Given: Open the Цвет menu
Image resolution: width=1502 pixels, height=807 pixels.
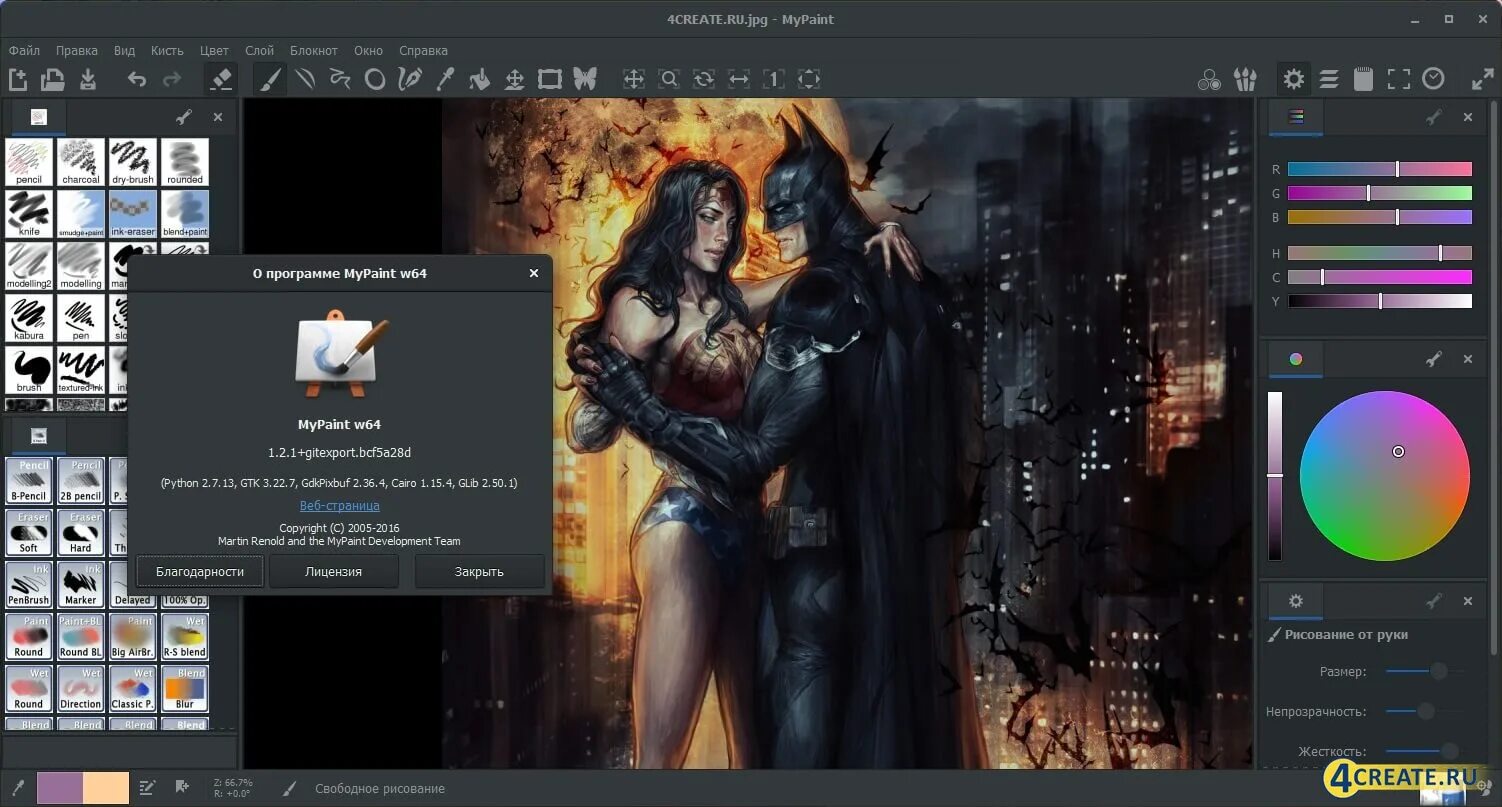Looking at the screenshot, I should 214,50.
